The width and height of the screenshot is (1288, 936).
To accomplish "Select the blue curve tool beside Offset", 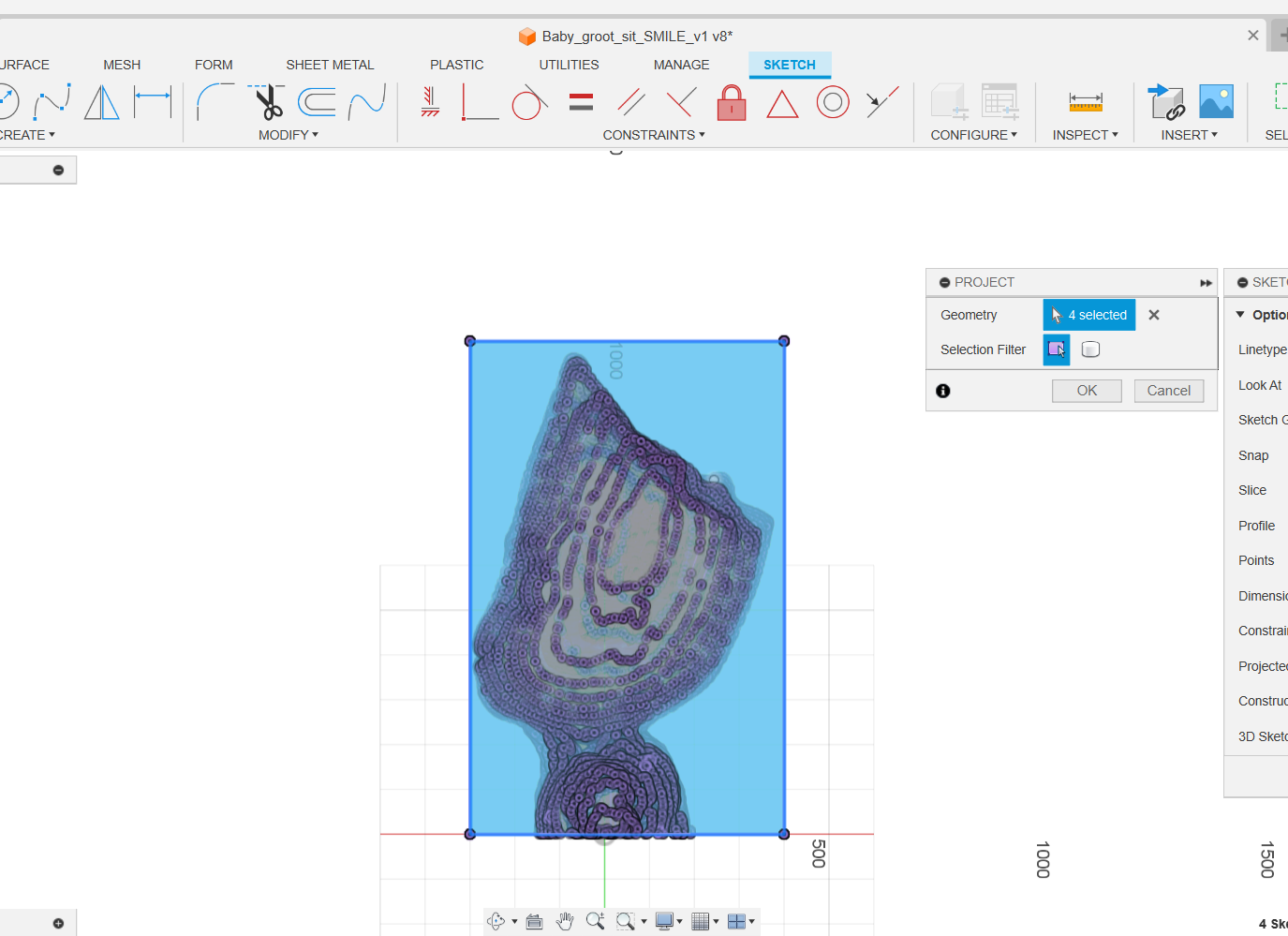I will point(367,102).
